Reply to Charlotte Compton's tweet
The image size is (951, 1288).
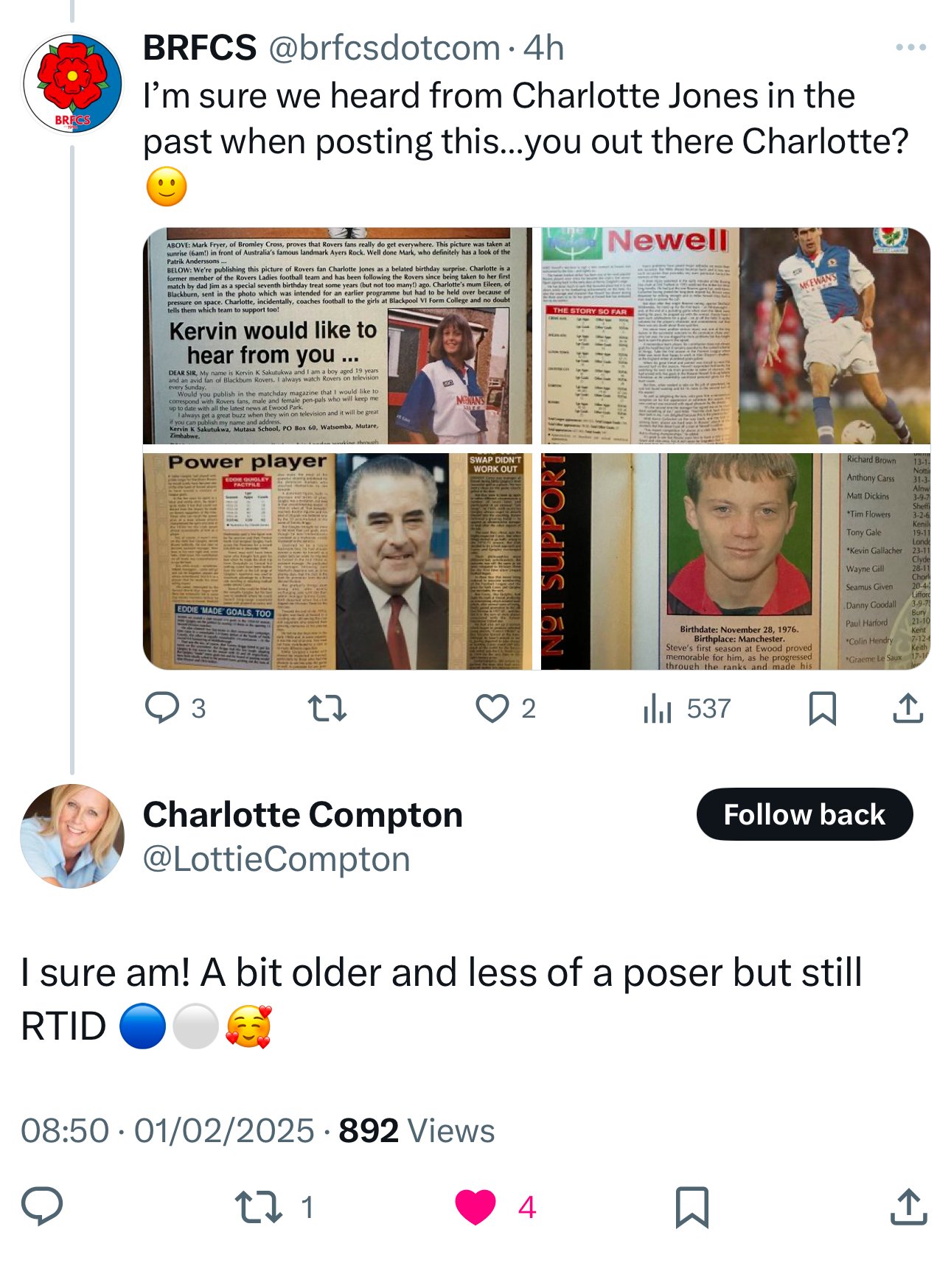[42, 1207]
